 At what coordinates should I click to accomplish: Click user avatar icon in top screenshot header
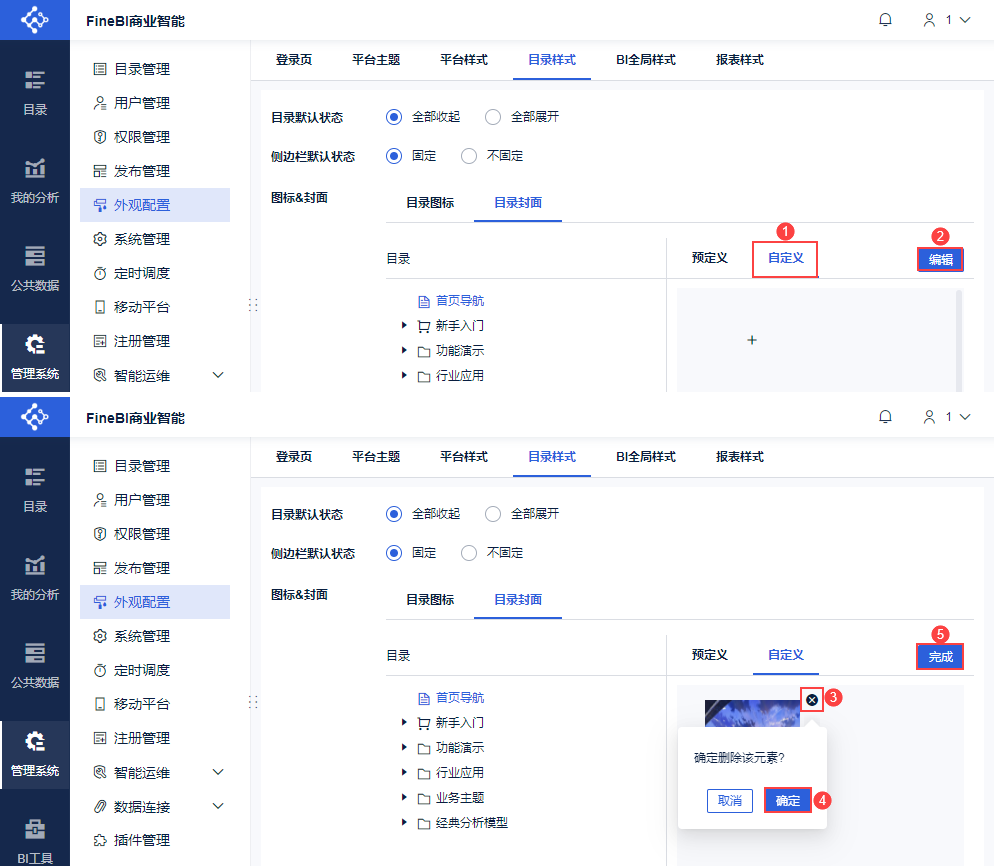[x=929, y=20]
